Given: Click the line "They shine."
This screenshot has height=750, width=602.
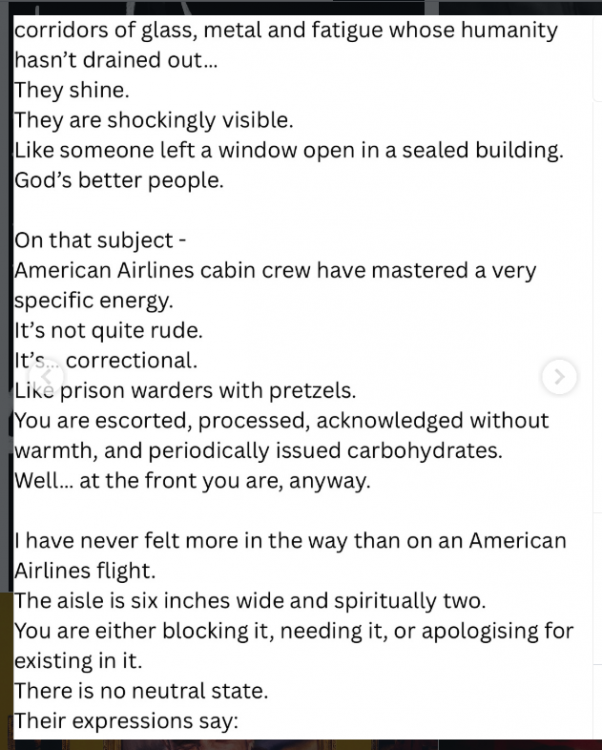Looking at the screenshot, I should coord(72,90).
